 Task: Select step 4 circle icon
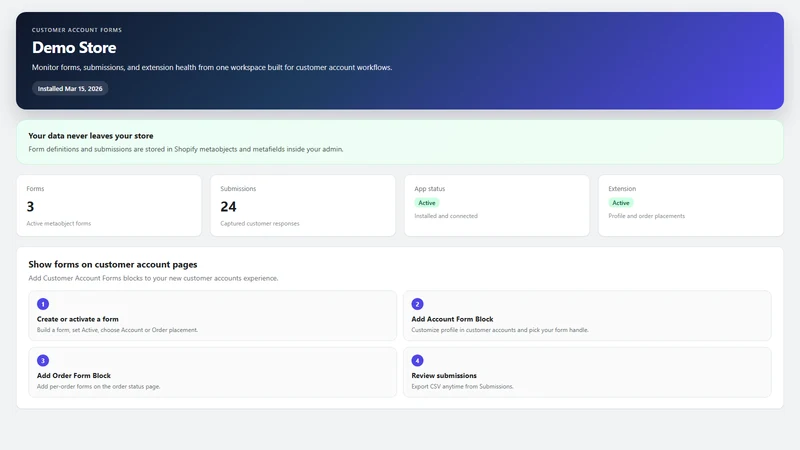[417, 360]
